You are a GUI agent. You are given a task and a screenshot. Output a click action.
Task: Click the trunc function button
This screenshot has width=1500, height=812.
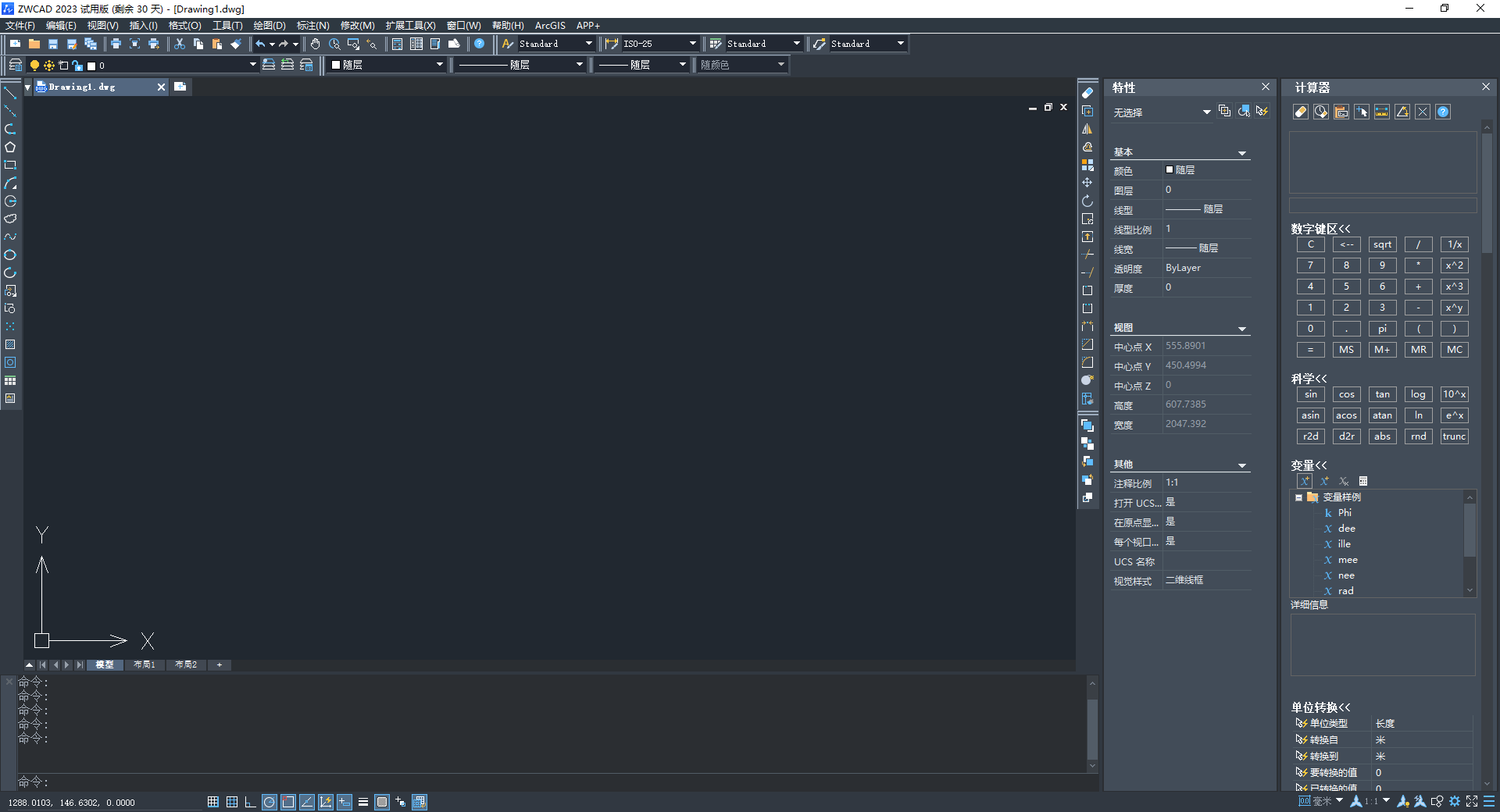point(1455,436)
